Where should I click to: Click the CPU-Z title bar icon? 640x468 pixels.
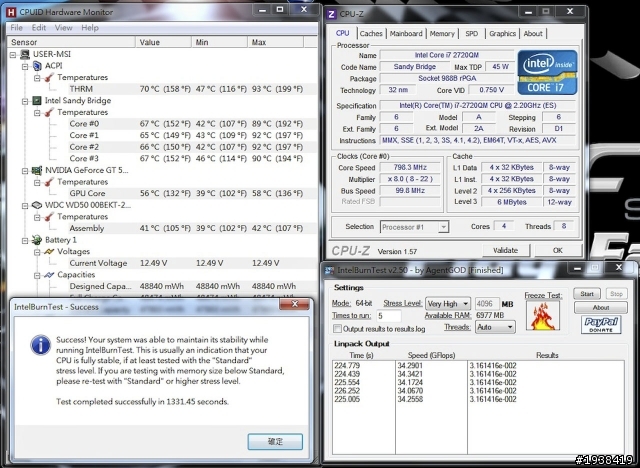click(331, 14)
